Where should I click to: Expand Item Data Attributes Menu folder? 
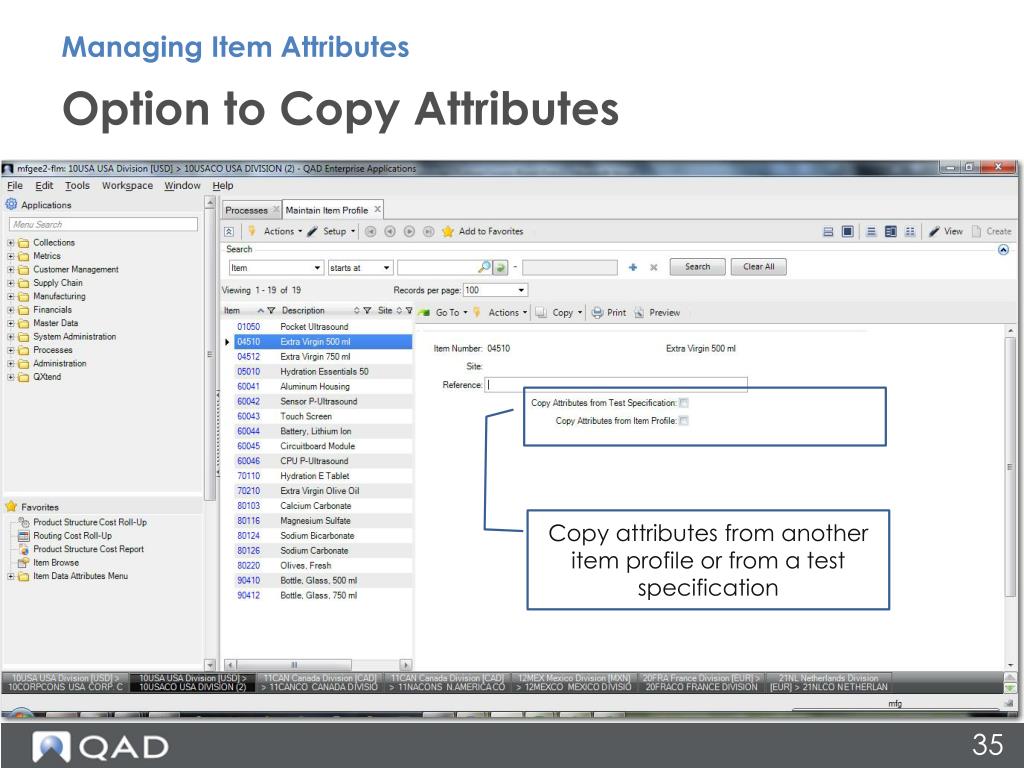click(10, 576)
